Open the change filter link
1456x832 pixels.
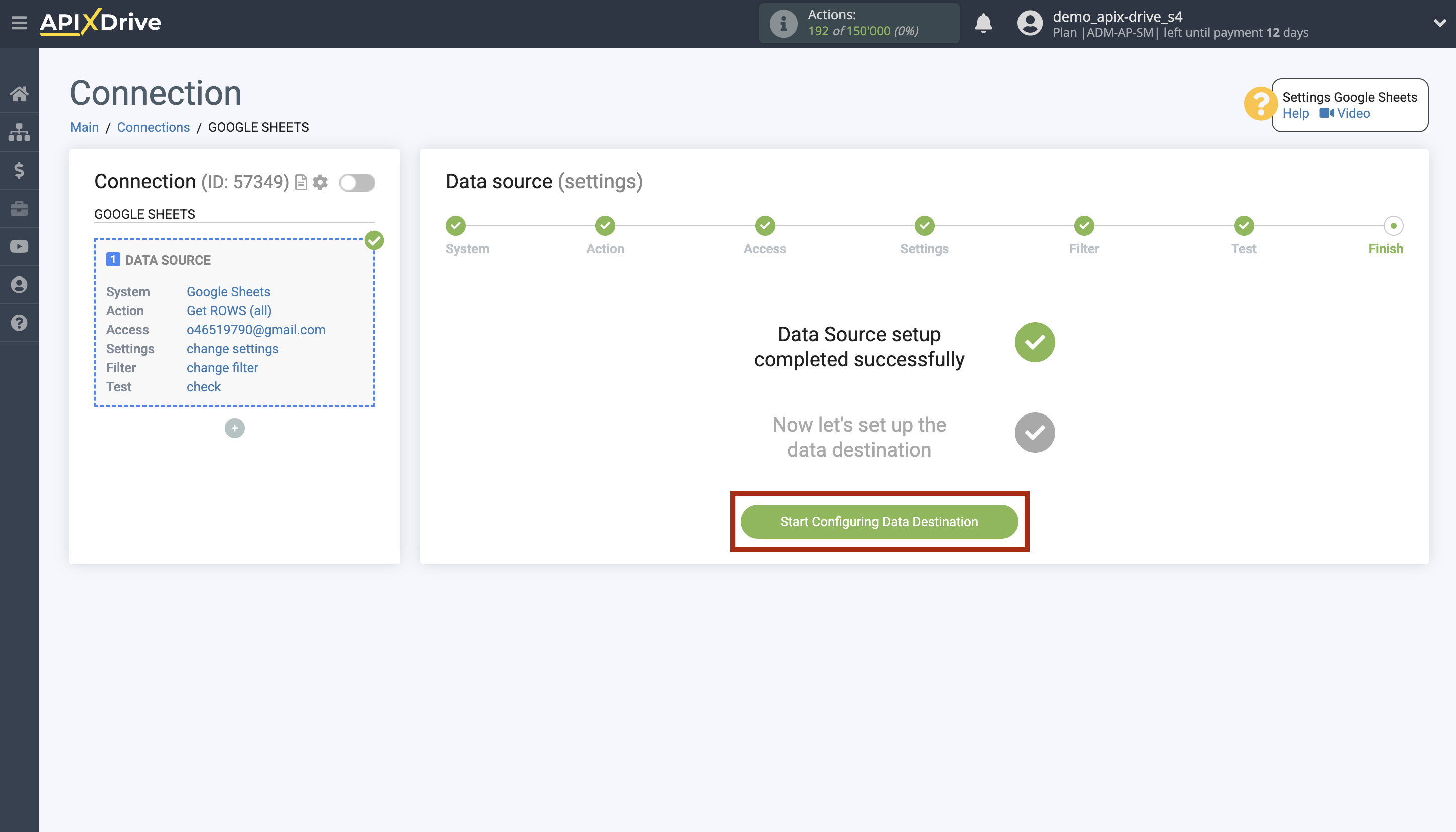point(222,367)
